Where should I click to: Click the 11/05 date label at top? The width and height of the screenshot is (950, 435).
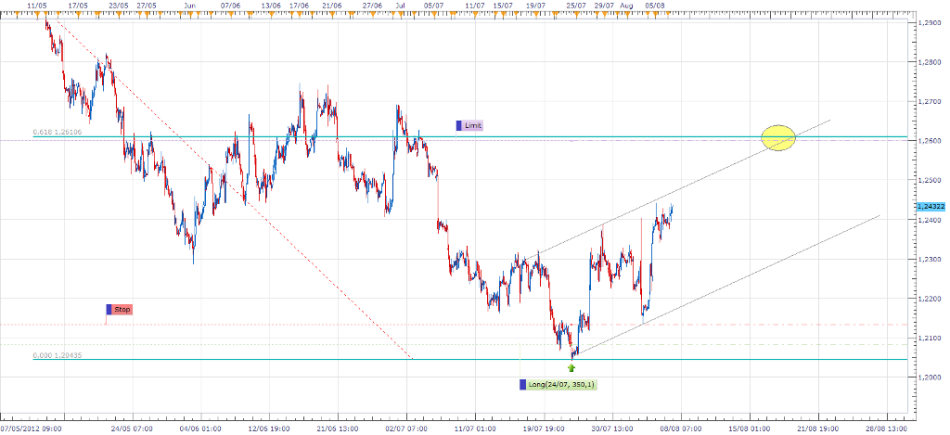(38, 5)
